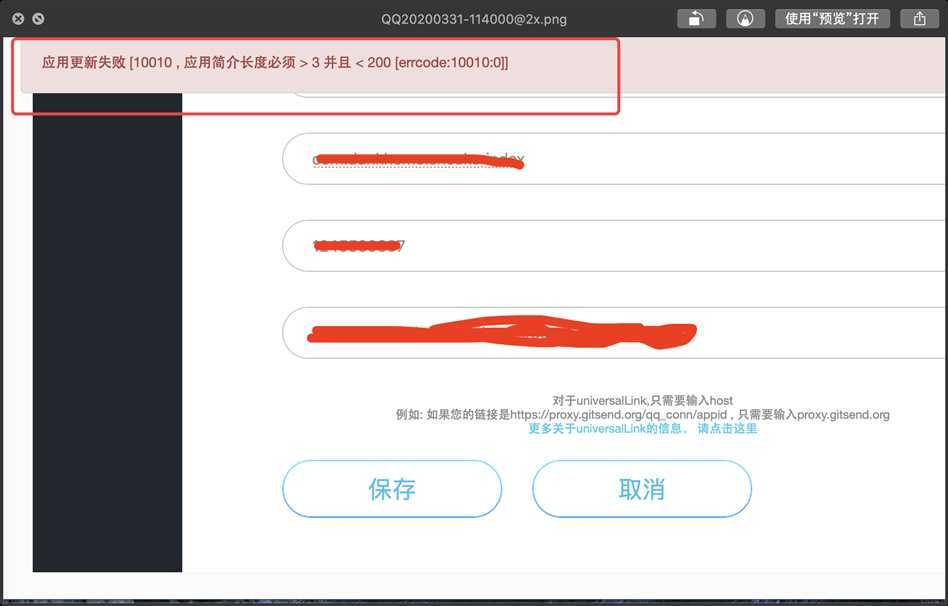This screenshot has height=606, width=948.
Task: Click the rotate image icon
Action: coord(696,19)
